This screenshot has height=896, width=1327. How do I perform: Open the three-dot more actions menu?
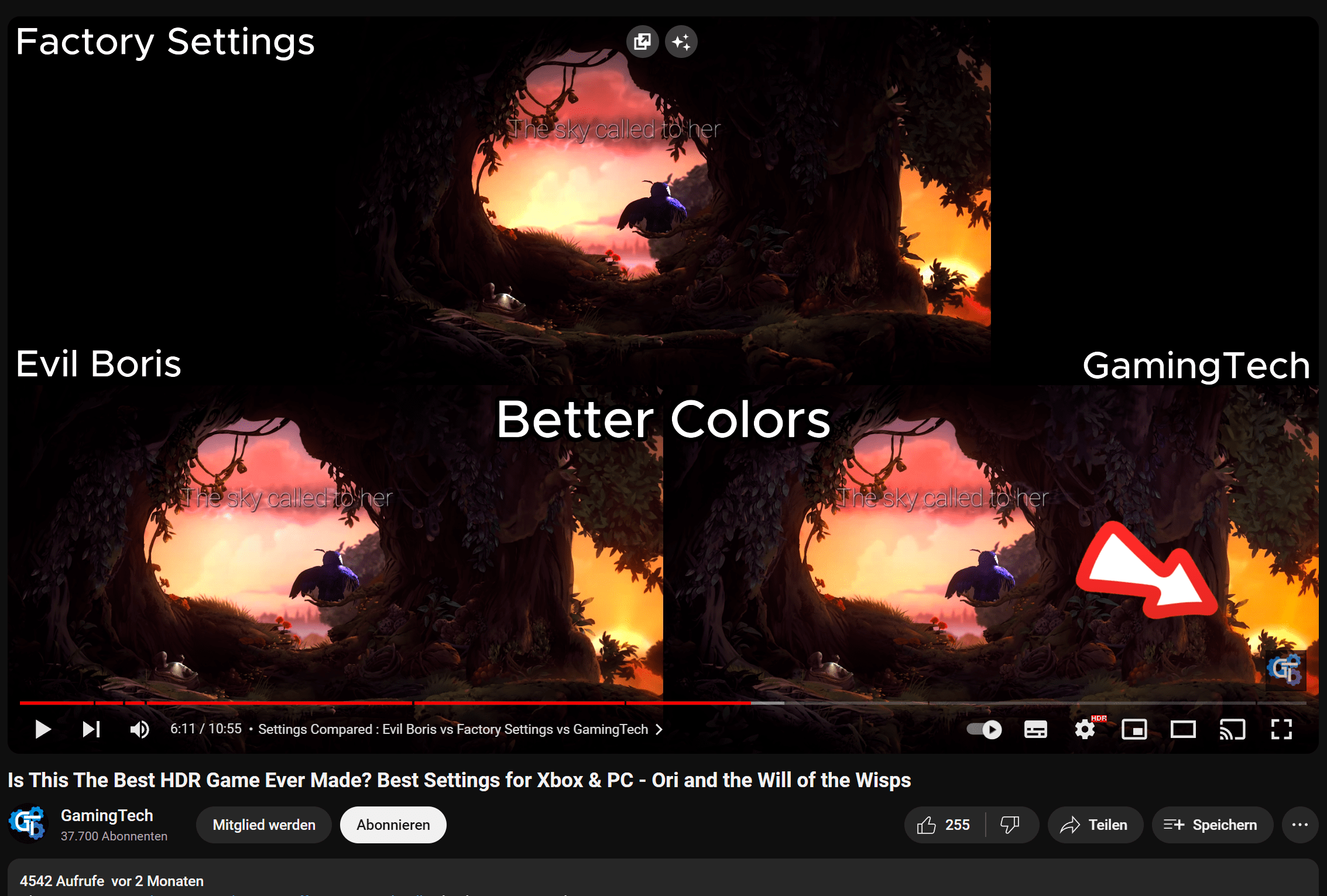point(1300,825)
